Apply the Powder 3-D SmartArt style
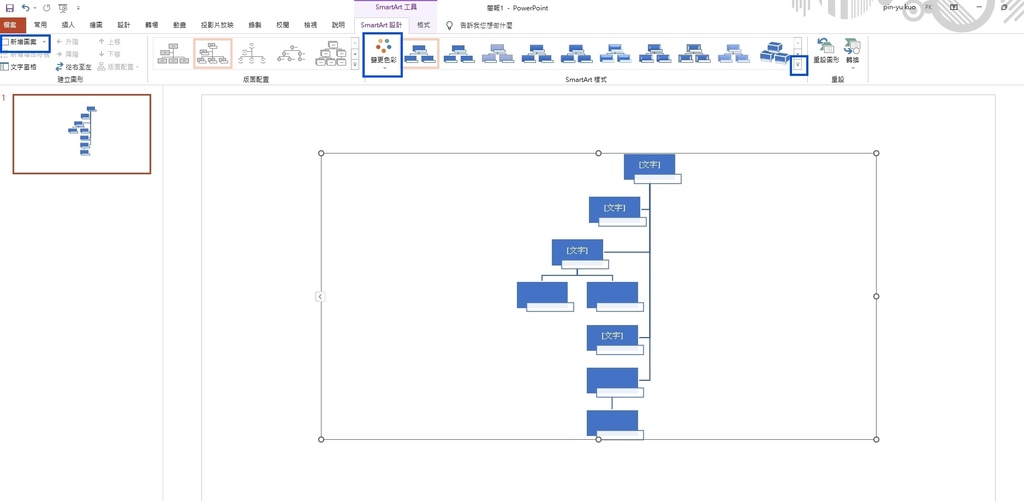Screen dimensions: 1024x501 [733, 54]
